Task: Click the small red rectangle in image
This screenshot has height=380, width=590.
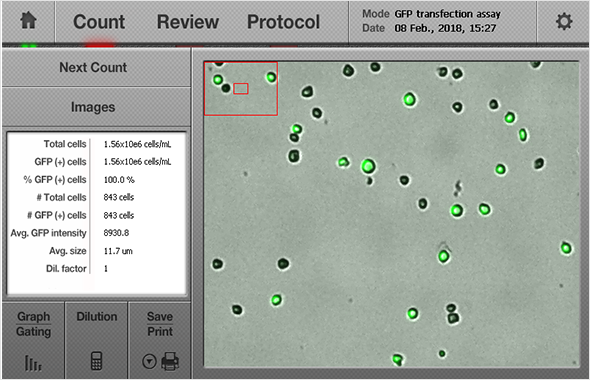Action: coord(241,89)
